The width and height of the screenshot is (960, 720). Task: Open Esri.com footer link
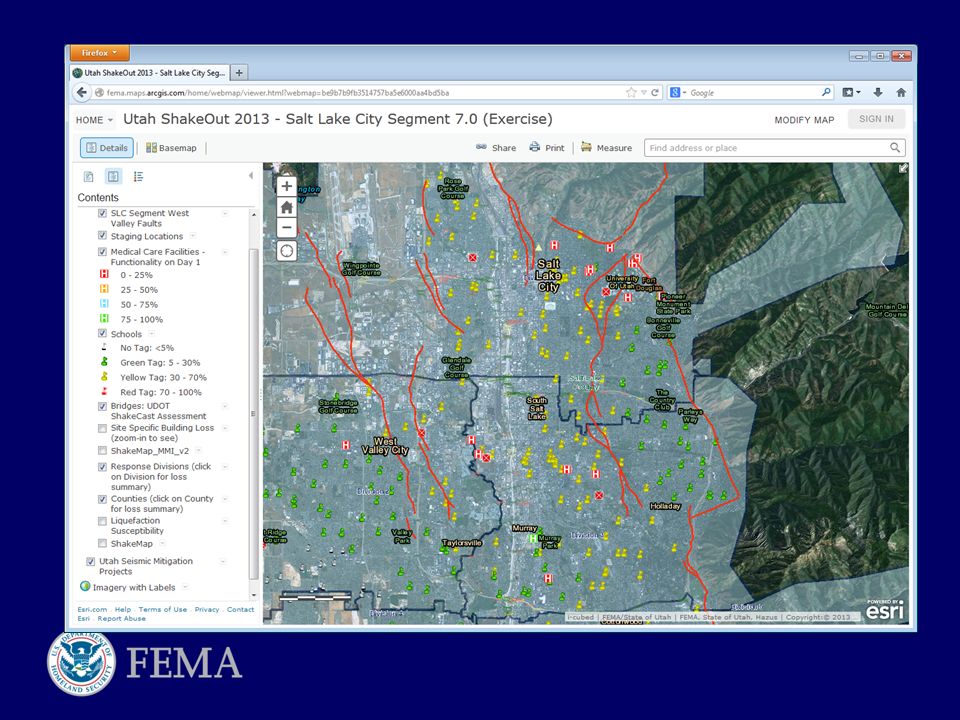pos(92,609)
